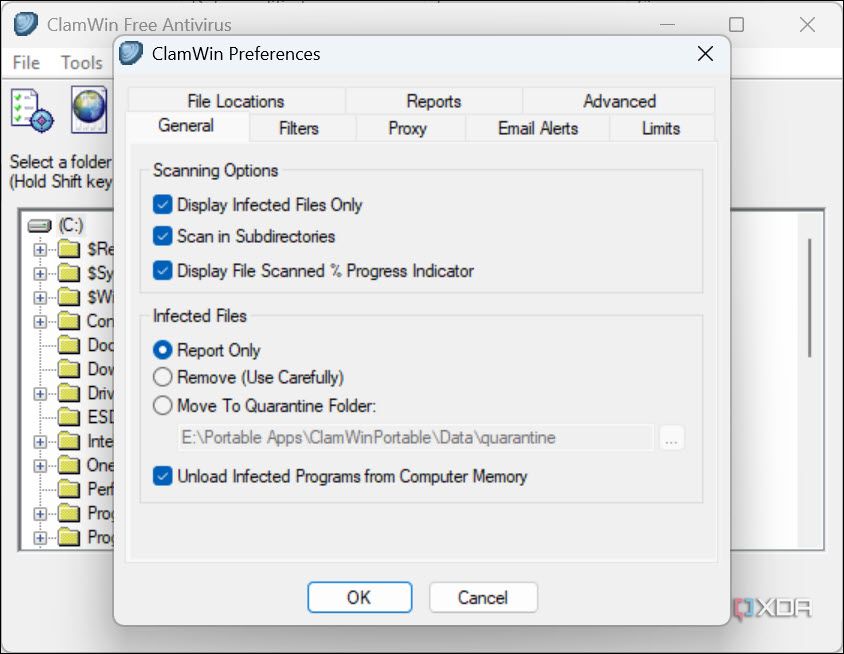The image size is (844, 654).
Task: Click Cancel to discard preferences
Action: pyautogui.click(x=483, y=597)
